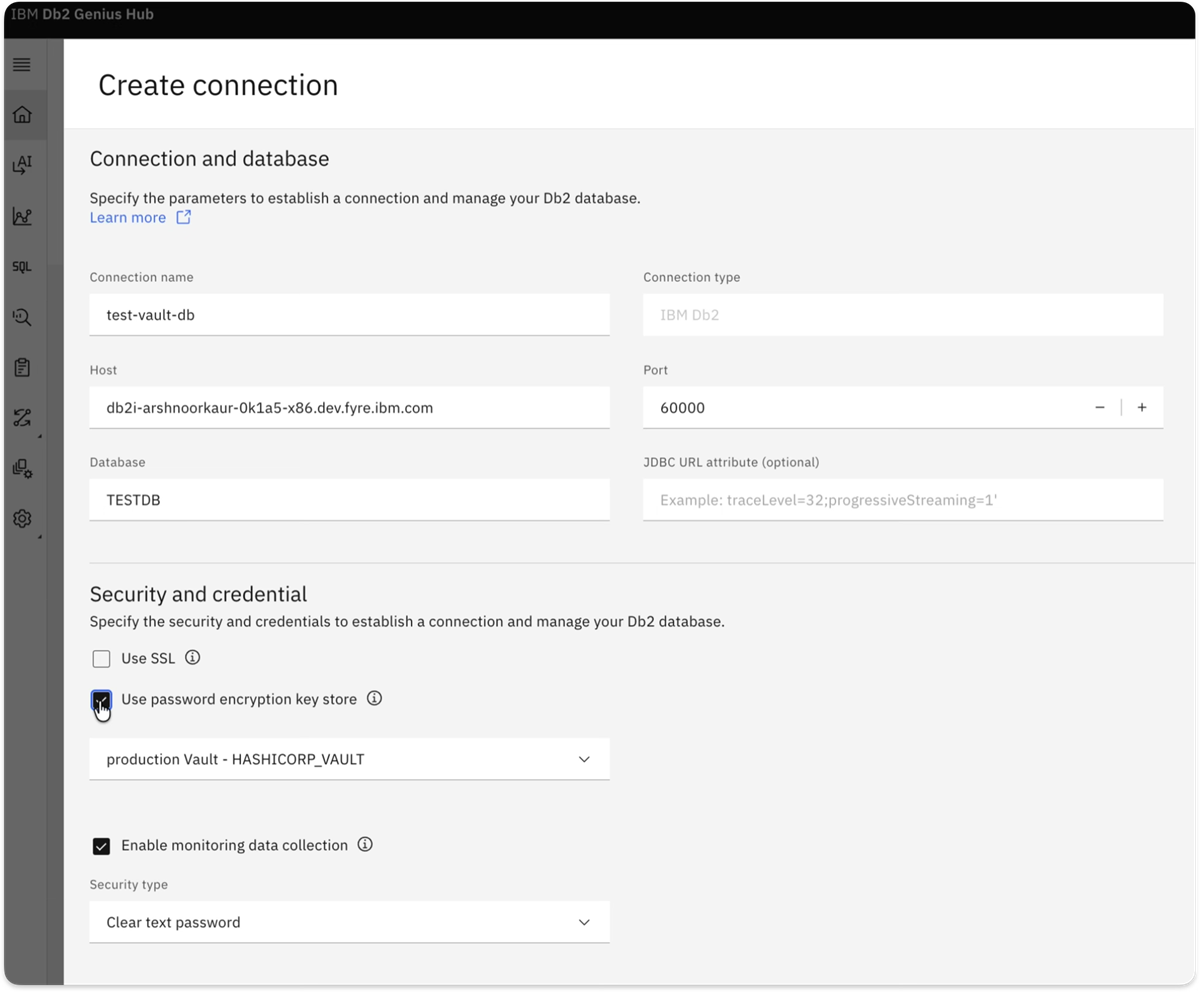Image resolution: width=1200 pixels, height=992 pixels.
Task: Click the IBM Db2 Genius Hub title
Action: click(x=83, y=15)
